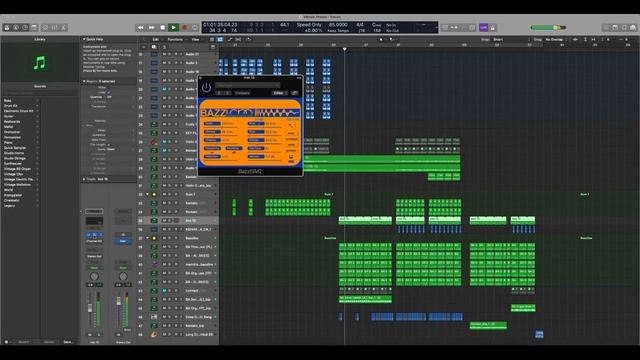
Task: Click the Revert button in Library
Action: [x=24, y=342]
